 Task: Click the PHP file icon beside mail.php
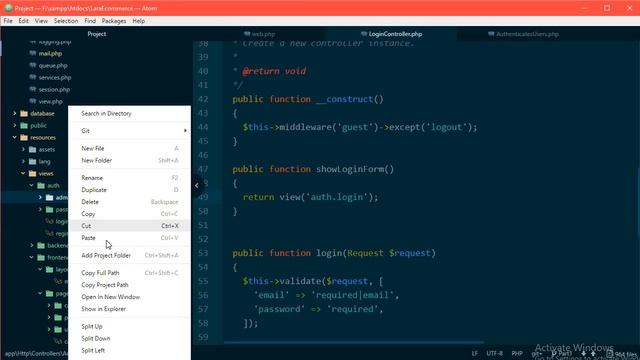click(x=33, y=53)
